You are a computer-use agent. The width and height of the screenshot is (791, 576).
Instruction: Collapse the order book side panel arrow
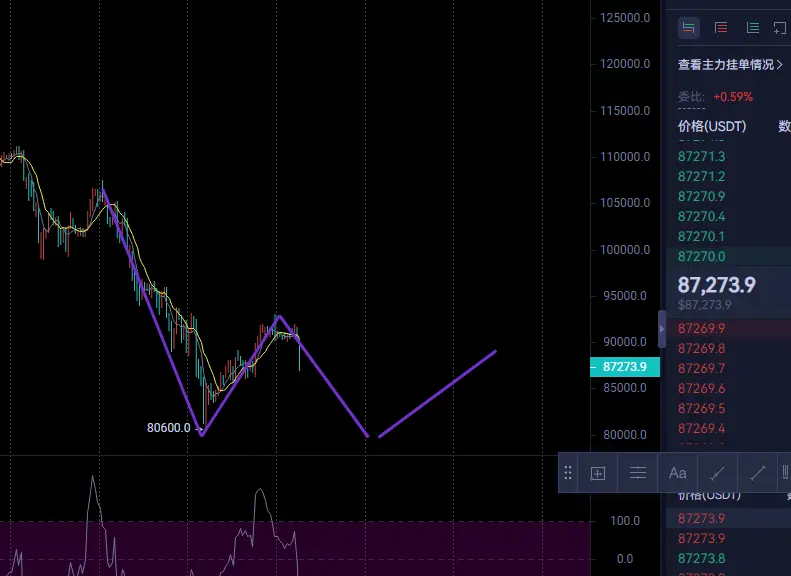tap(662, 329)
